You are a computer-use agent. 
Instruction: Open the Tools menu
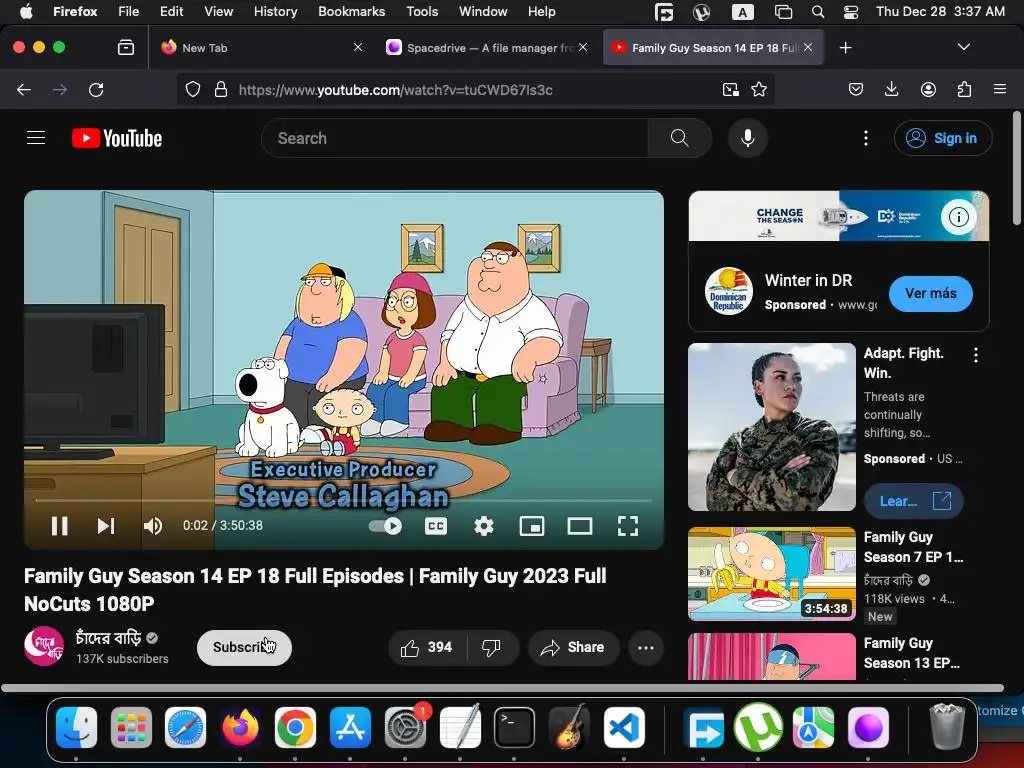click(422, 11)
